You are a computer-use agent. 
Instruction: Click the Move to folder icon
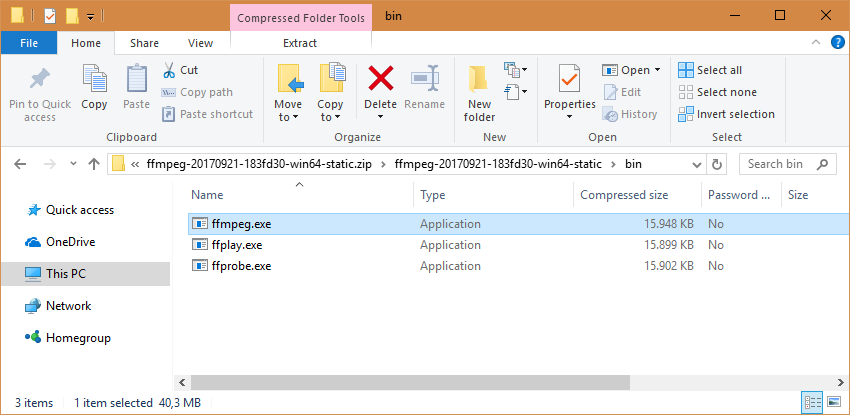290,79
